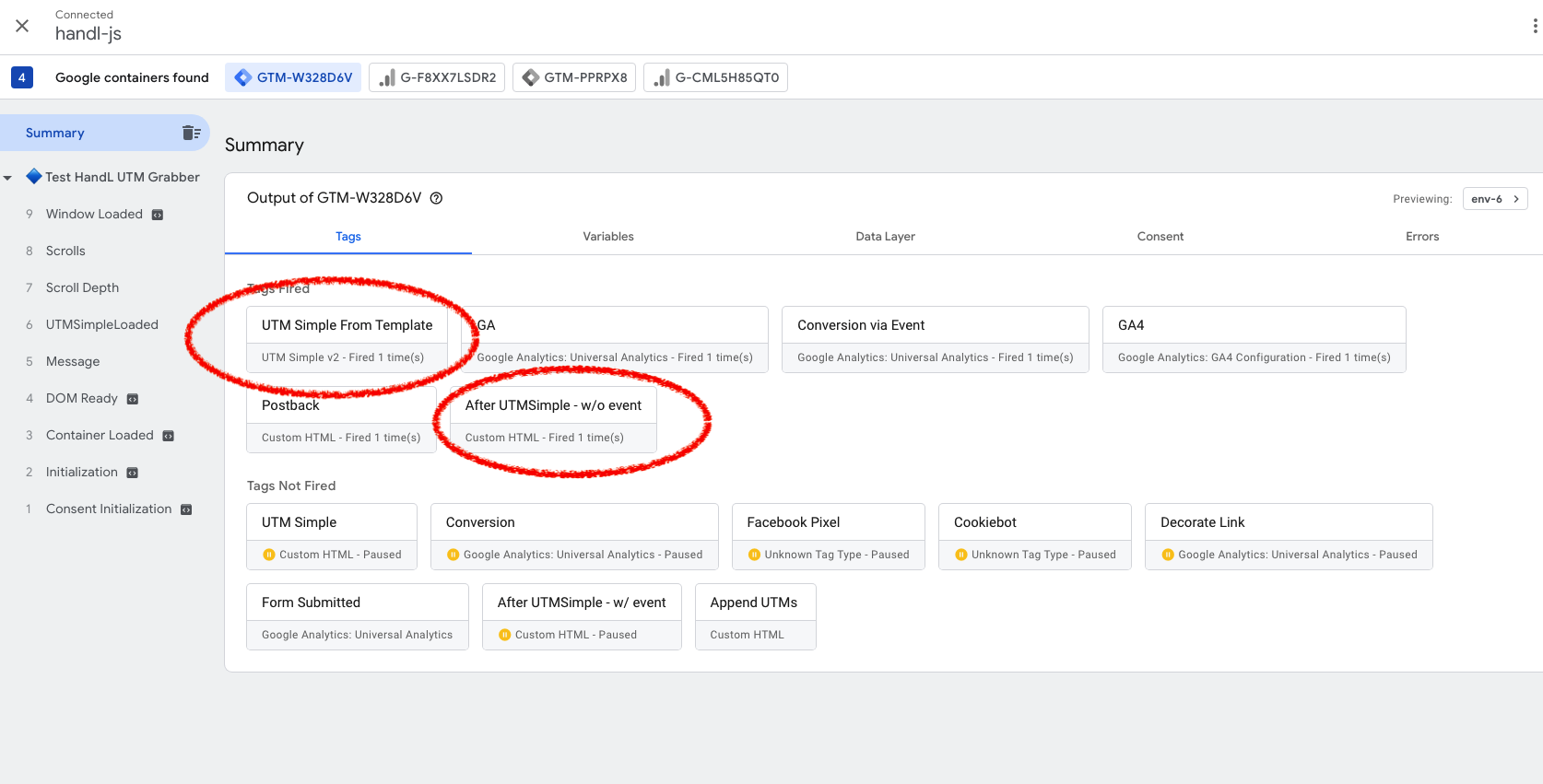The height and width of the screenshot is (784, 1543).
Task: Collapse the Test HandL UTM Grabber tree
Action: [8, 178]
